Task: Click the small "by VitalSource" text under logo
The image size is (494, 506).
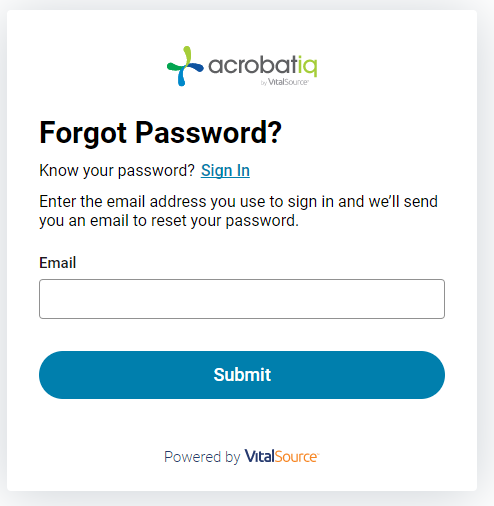Action: (284, 82)
